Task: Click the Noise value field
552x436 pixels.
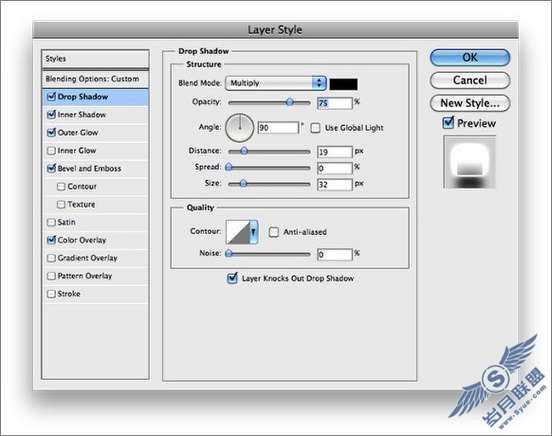Action: [x=334, y=254]
